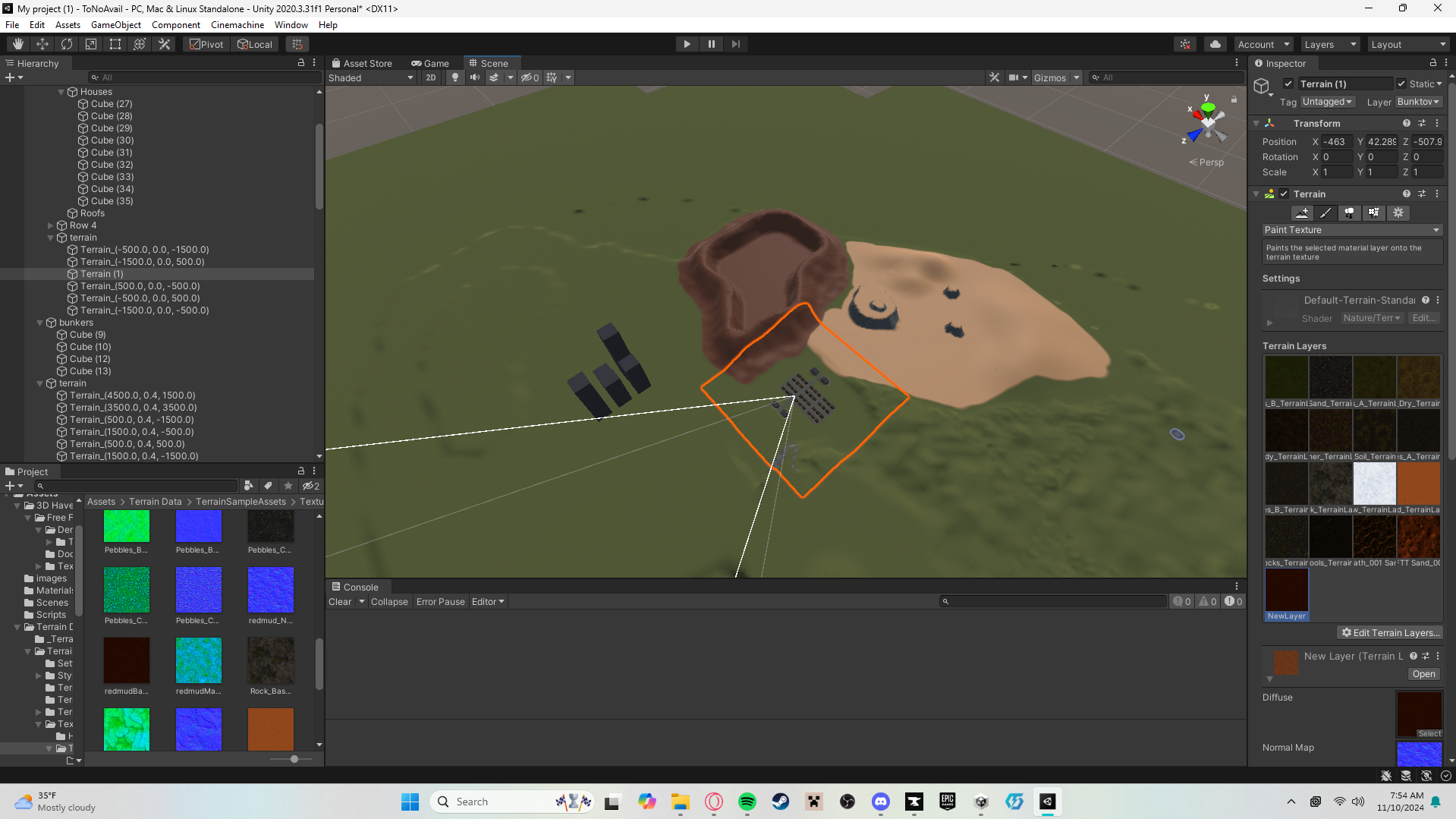Select the Rect tool in the toolbar
This screenshot has width=1456, height=819.
click(x=115, y=43)
